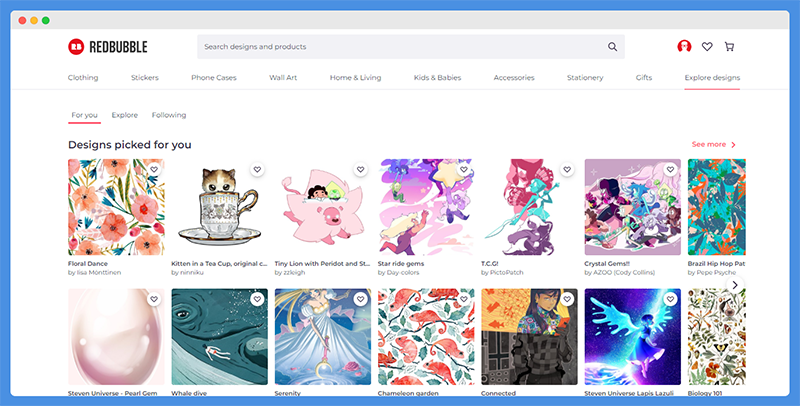
Task: Click the 'Floral Dance' title text
Action: pyautogui.click(x=88, y=264)
